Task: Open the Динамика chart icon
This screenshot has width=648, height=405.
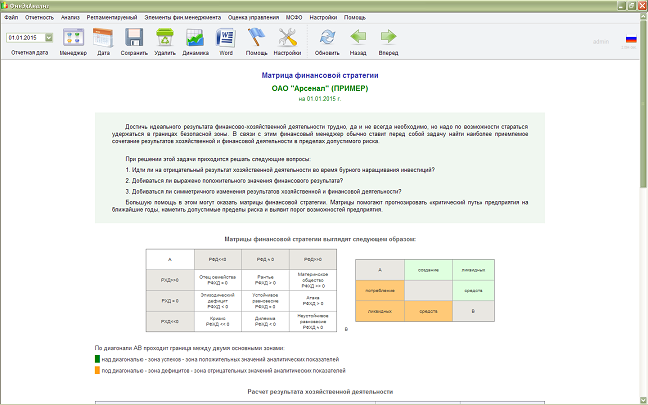Action: (195, 38)
